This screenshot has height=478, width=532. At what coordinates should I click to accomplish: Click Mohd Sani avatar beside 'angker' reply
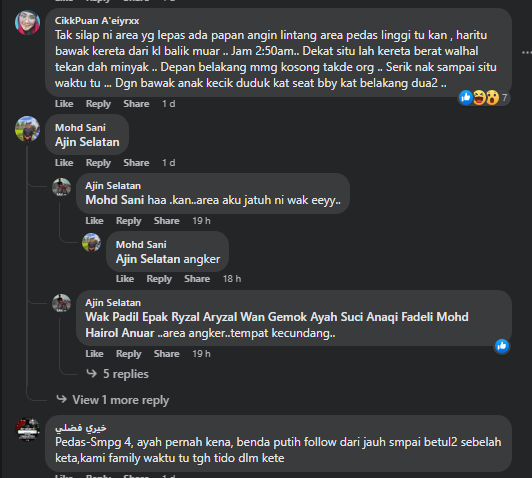point(92,242)
